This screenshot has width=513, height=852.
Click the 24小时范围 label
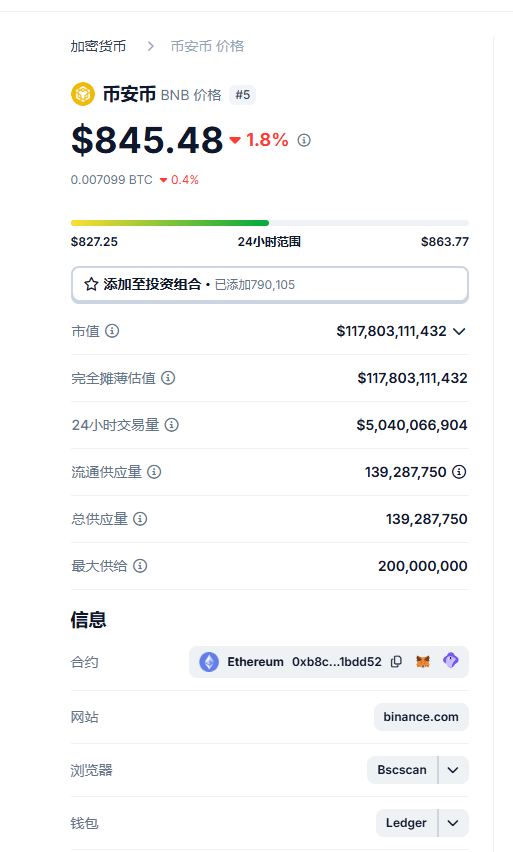click(x=269, y=242)
